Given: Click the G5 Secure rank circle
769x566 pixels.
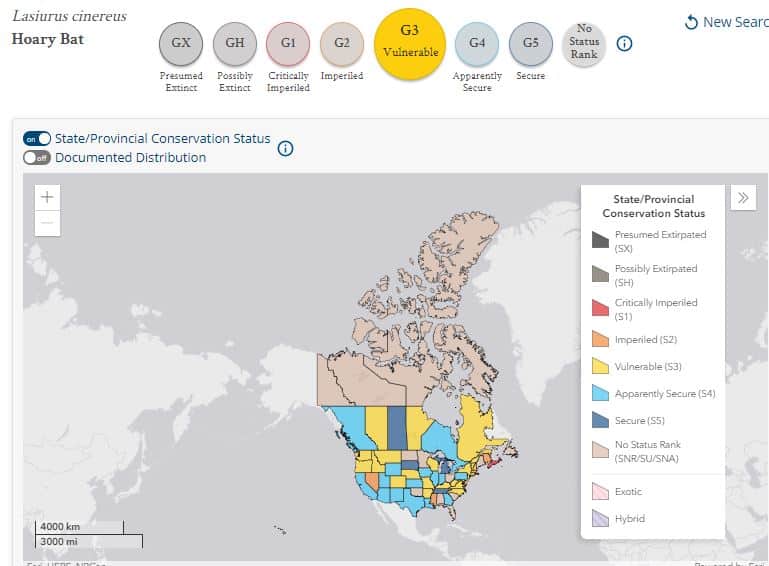Looking at the screenshot, I should point(531,44).
